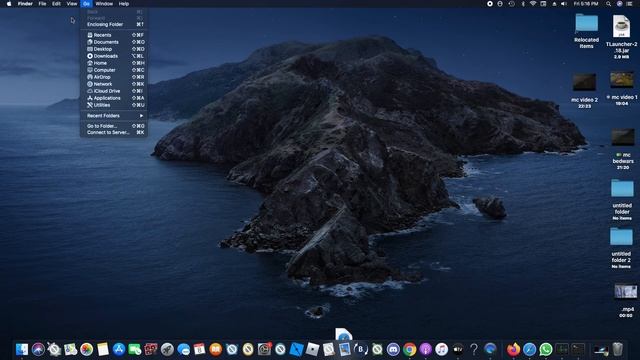
Task: Open the Apple menu
Action: pyautogui.click(x=9, y=4)
